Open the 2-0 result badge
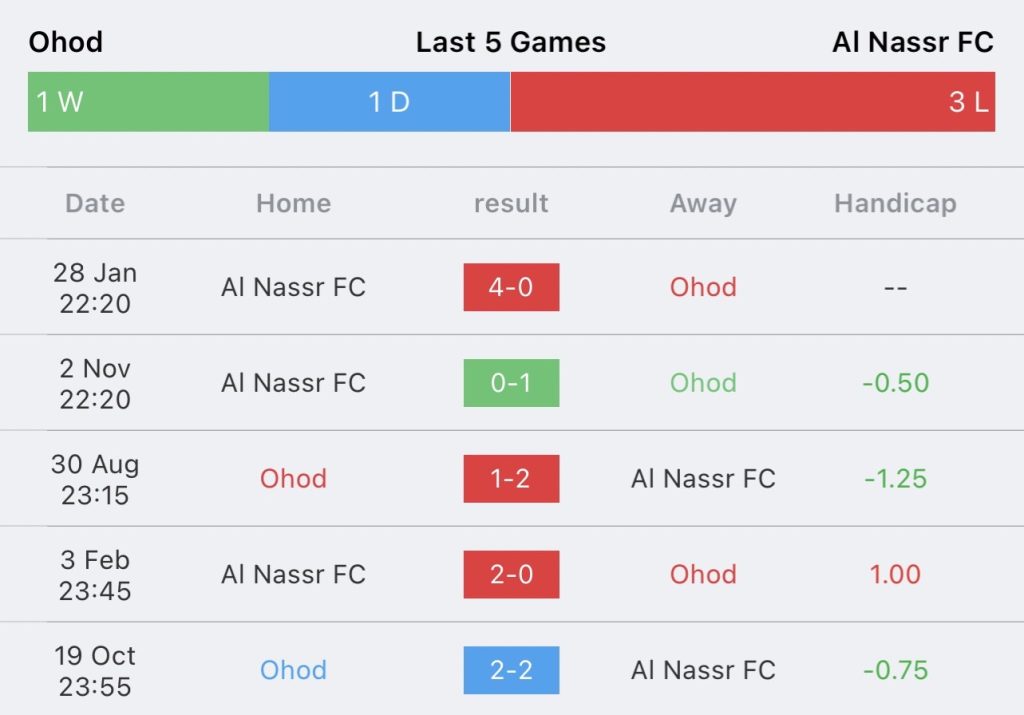 [x=511, y=574]
